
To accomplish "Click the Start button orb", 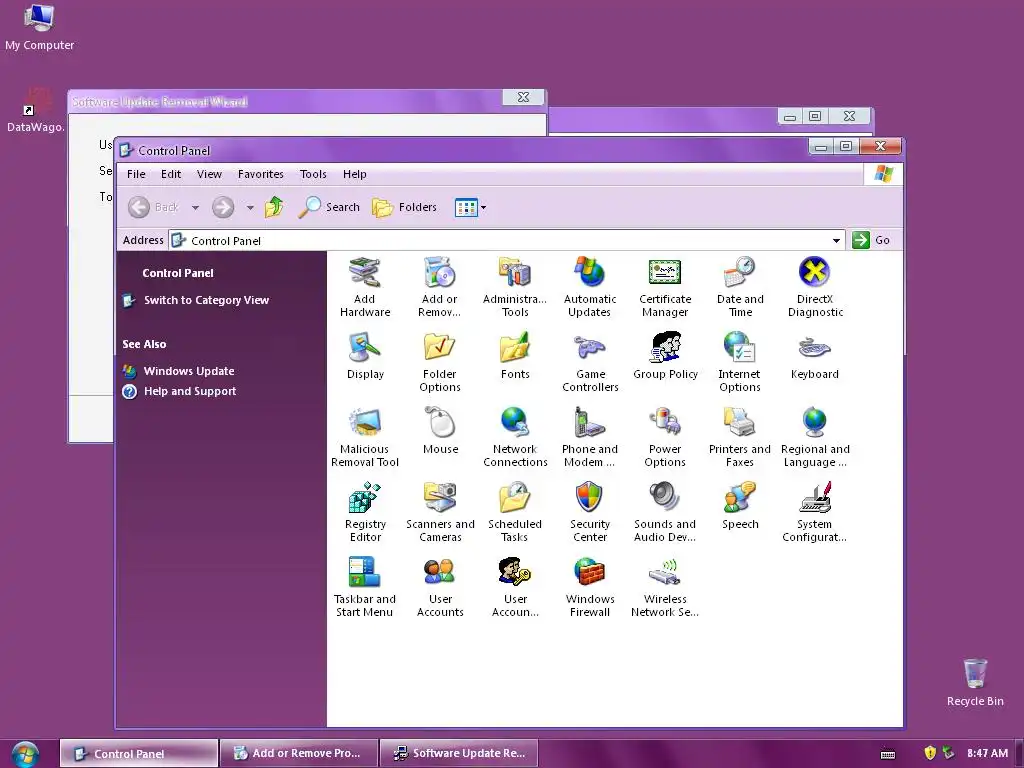I will pos(25,754).
